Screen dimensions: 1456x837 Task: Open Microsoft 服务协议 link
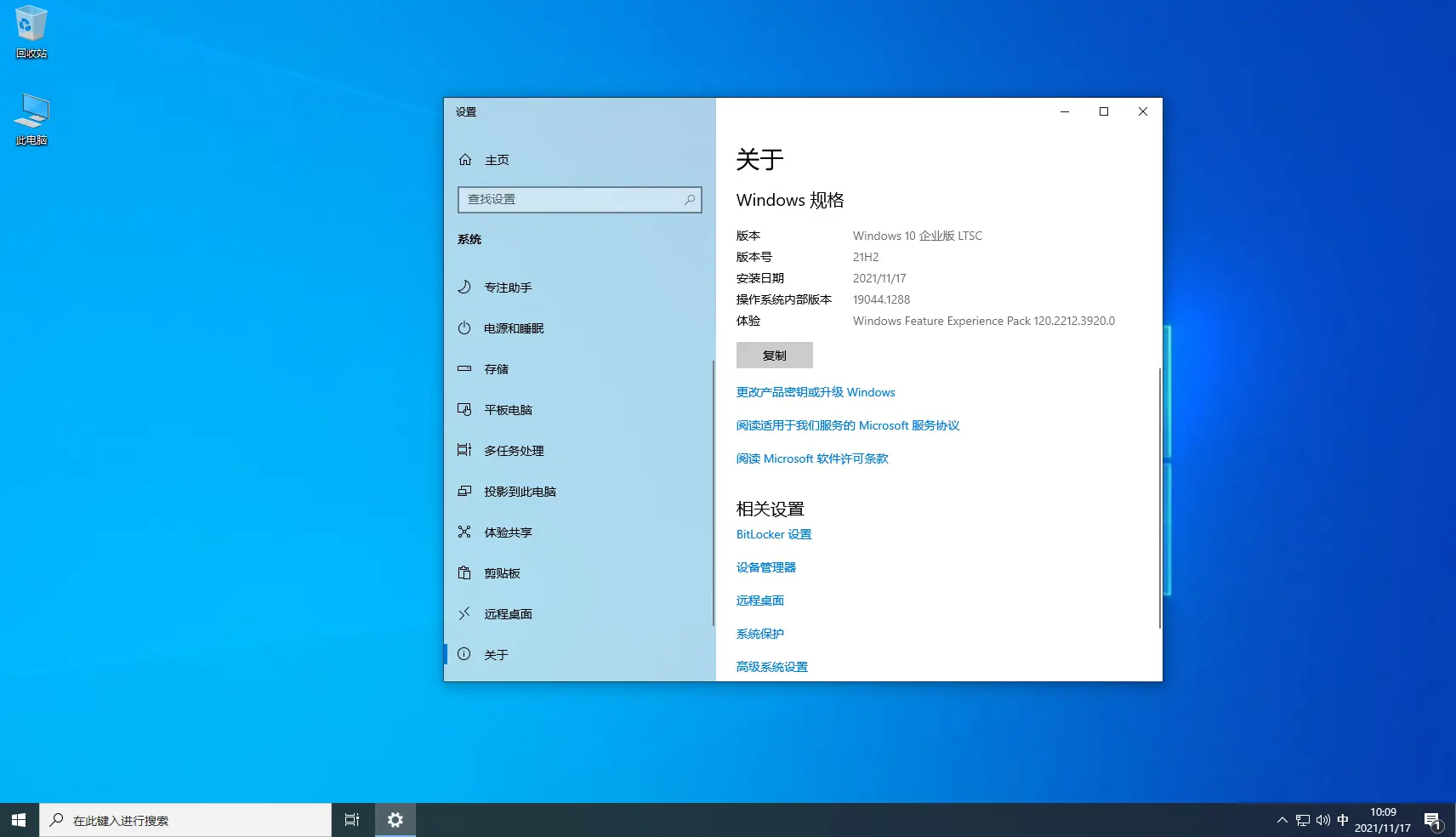pyautogui.click(x=848, y=425)
